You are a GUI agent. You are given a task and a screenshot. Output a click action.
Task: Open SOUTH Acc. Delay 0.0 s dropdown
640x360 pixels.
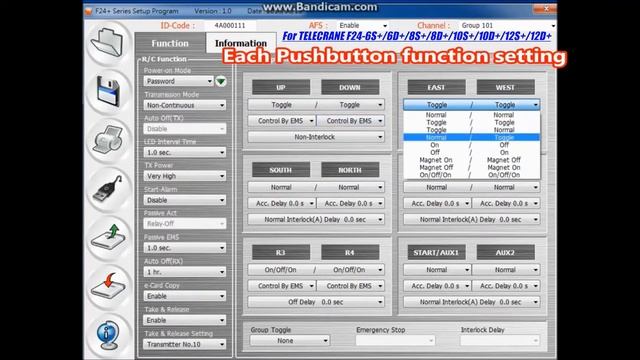click(x=281, y=203)
